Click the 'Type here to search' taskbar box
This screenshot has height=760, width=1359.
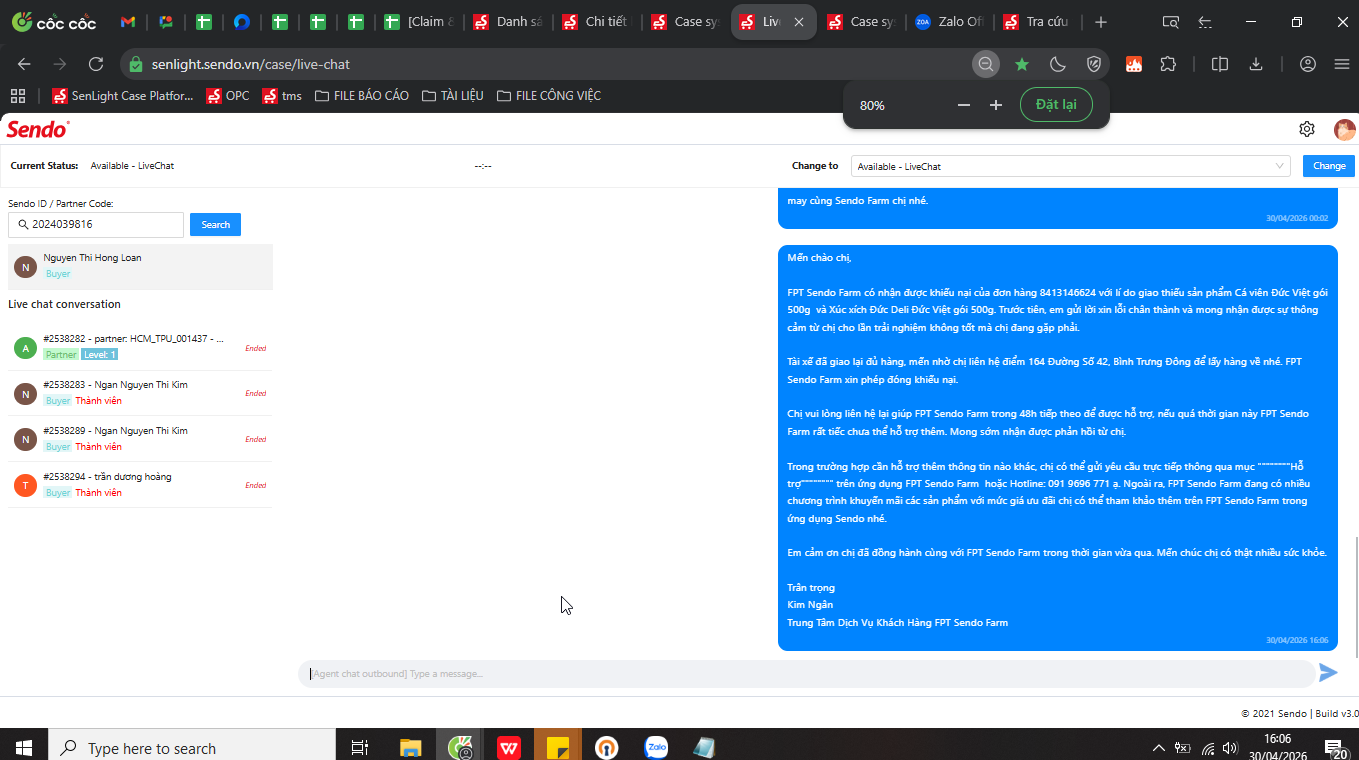(192, 747)
